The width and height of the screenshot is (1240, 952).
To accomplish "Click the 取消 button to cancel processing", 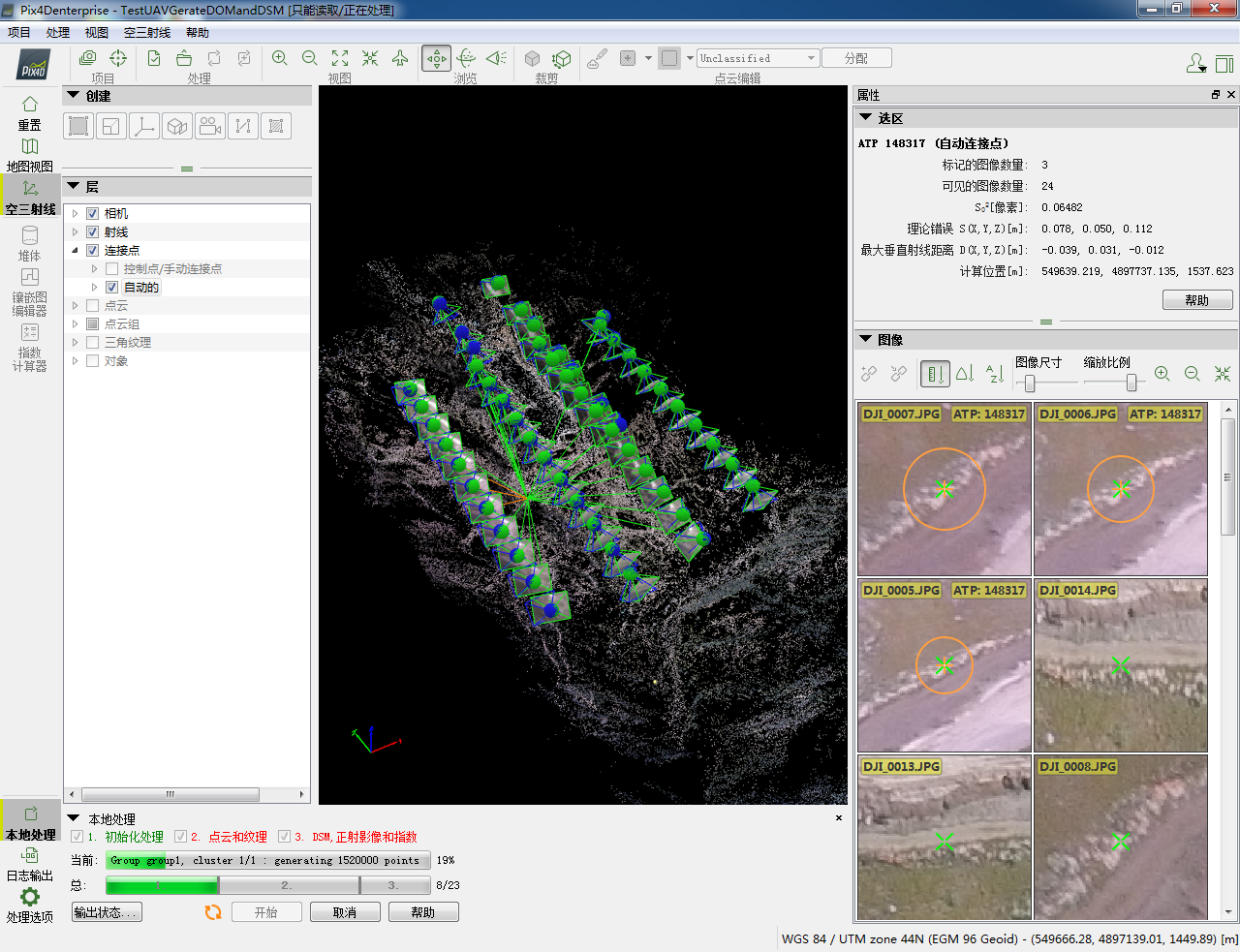I will point(345,911).
